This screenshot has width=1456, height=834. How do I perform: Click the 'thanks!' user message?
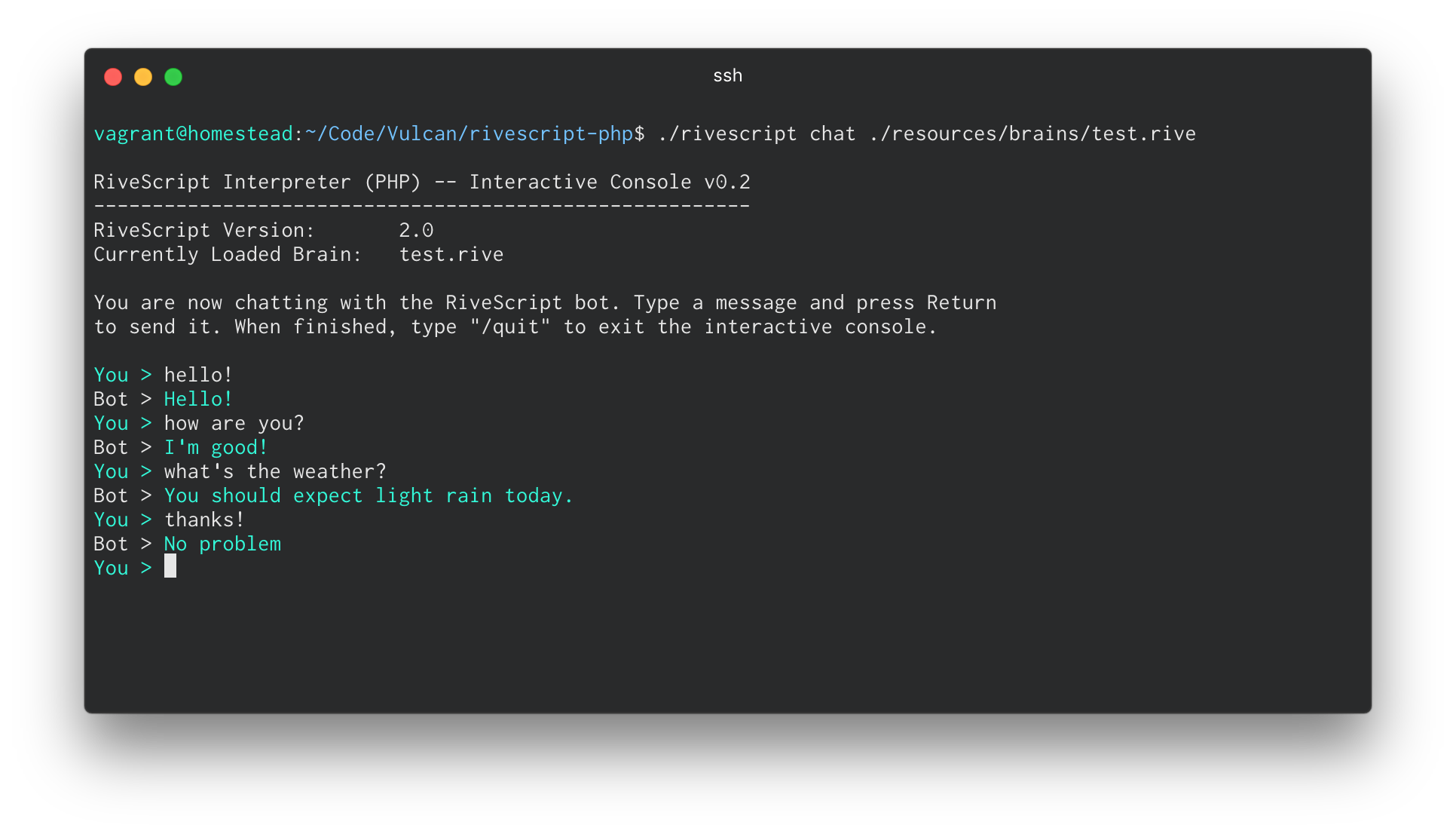[x=204, y=520]
